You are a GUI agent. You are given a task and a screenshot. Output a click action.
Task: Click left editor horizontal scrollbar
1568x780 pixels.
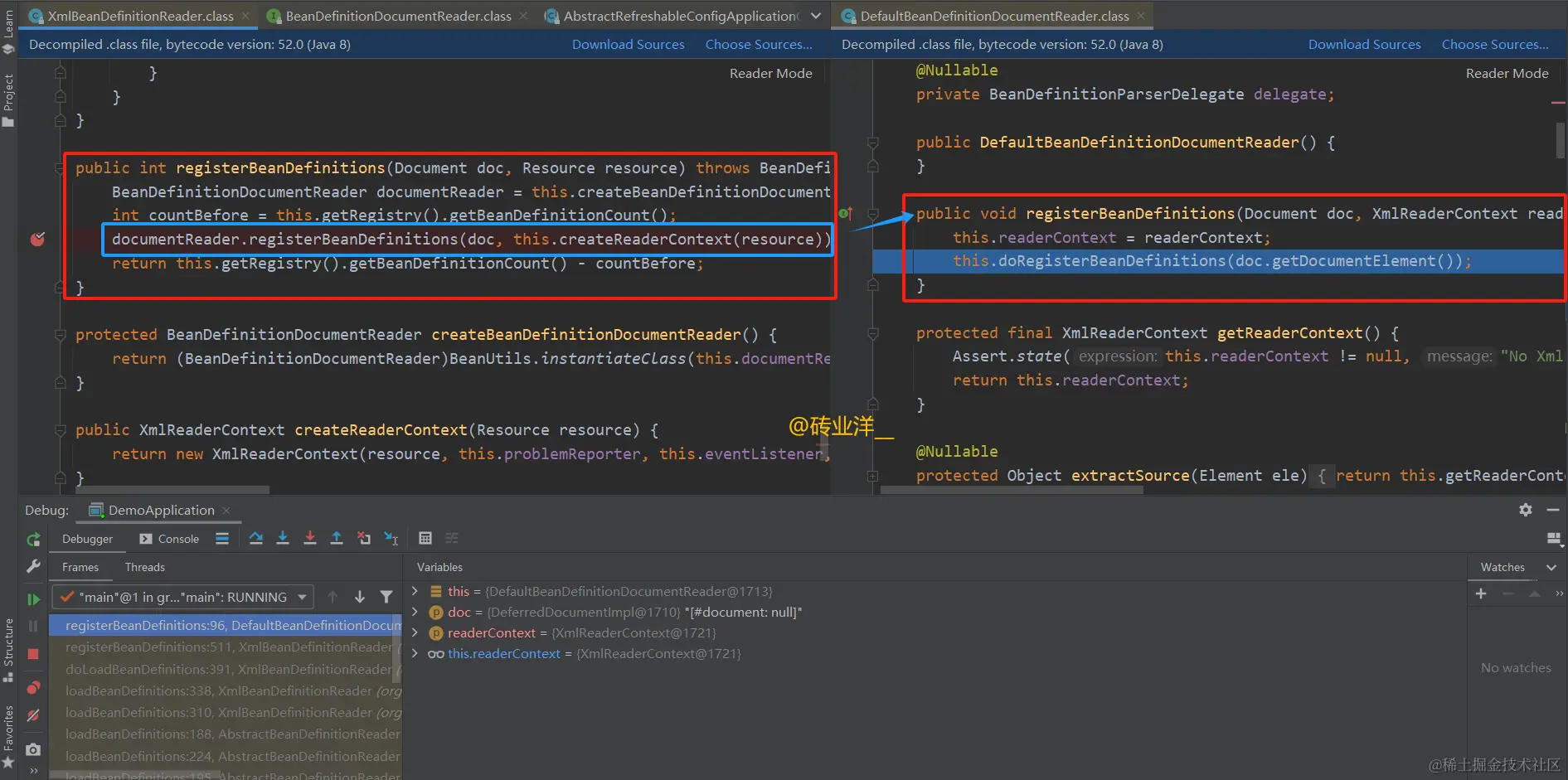172,490
